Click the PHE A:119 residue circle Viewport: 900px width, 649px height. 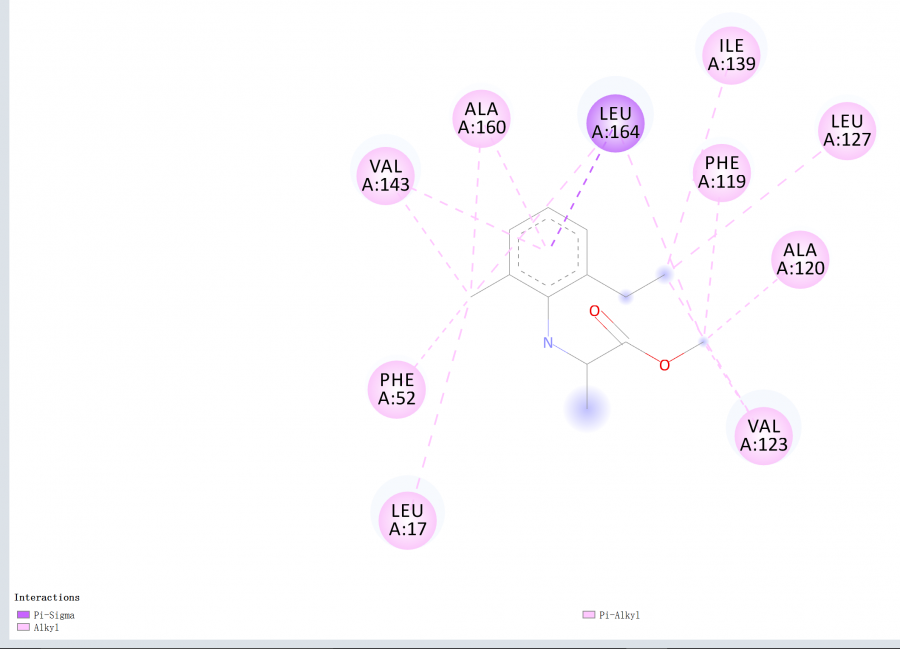[x=722, y=173]
